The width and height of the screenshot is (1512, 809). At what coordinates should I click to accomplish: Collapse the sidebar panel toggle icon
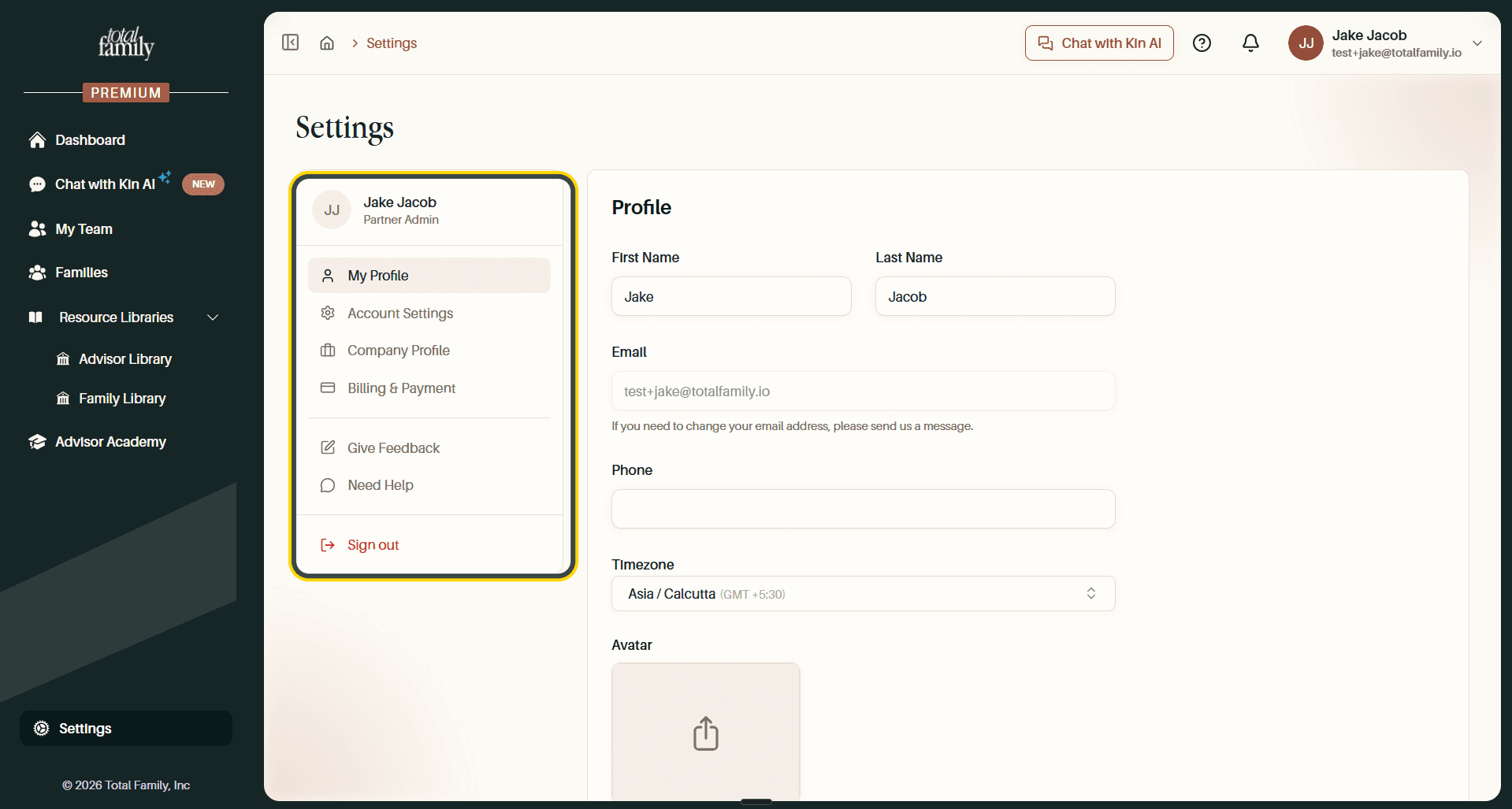(290, 43)
